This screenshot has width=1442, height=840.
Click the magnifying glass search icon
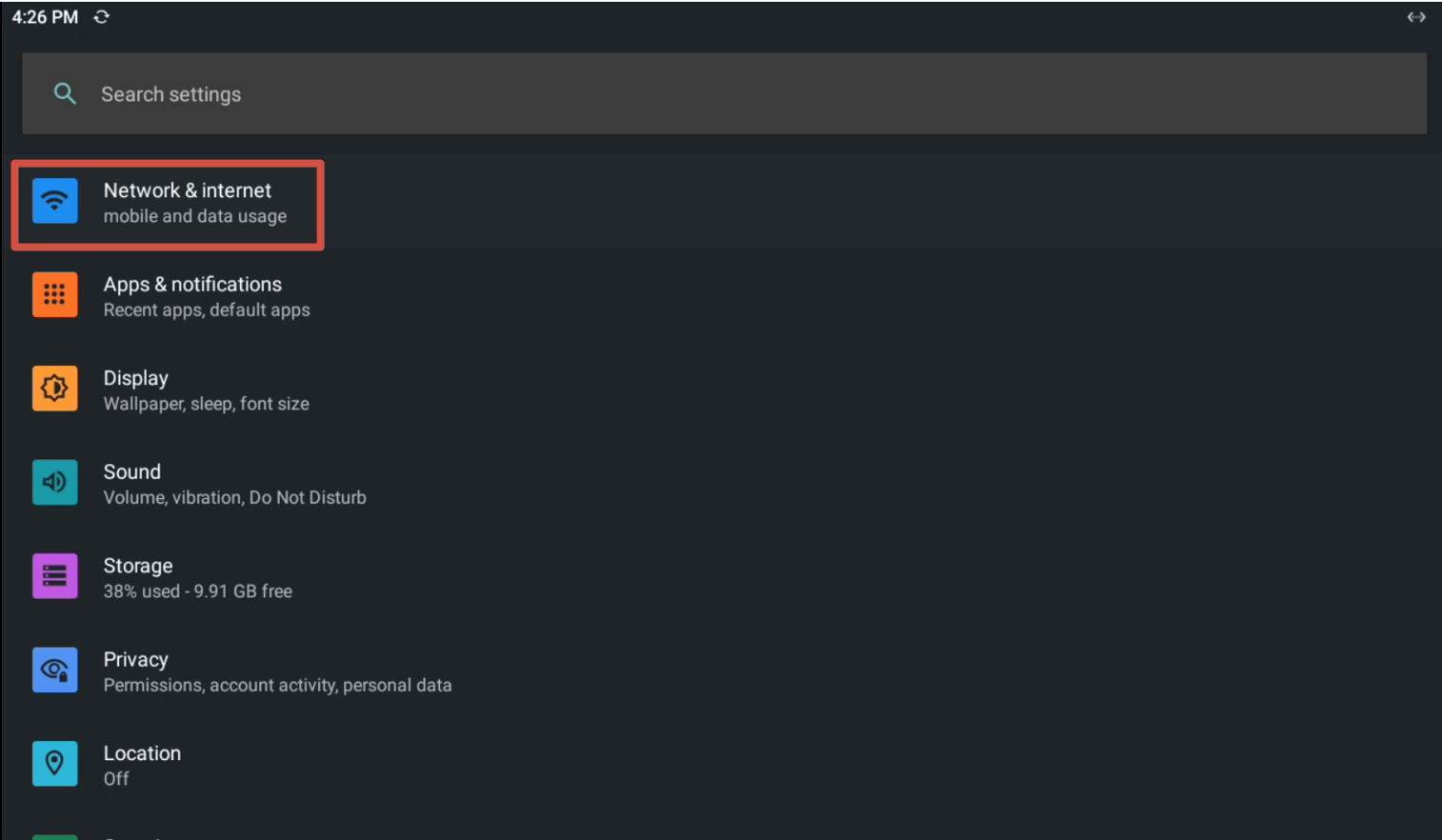point(65,93)
